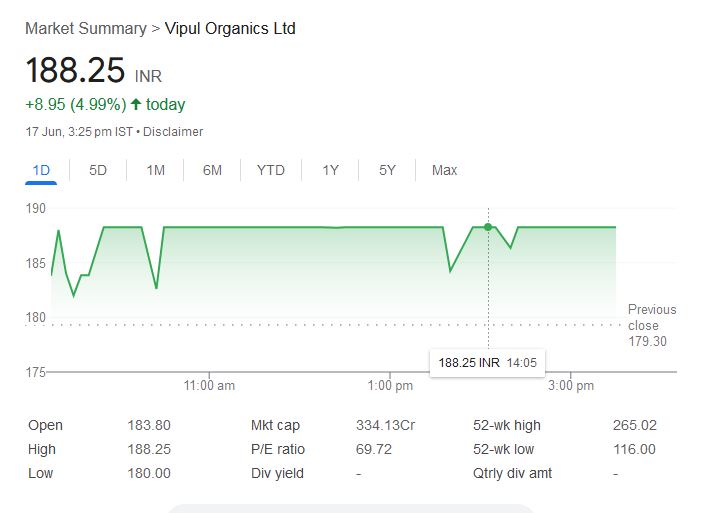Click the green marker dot on chart
The image size is (713, 513).
click(x=488, y=227)
